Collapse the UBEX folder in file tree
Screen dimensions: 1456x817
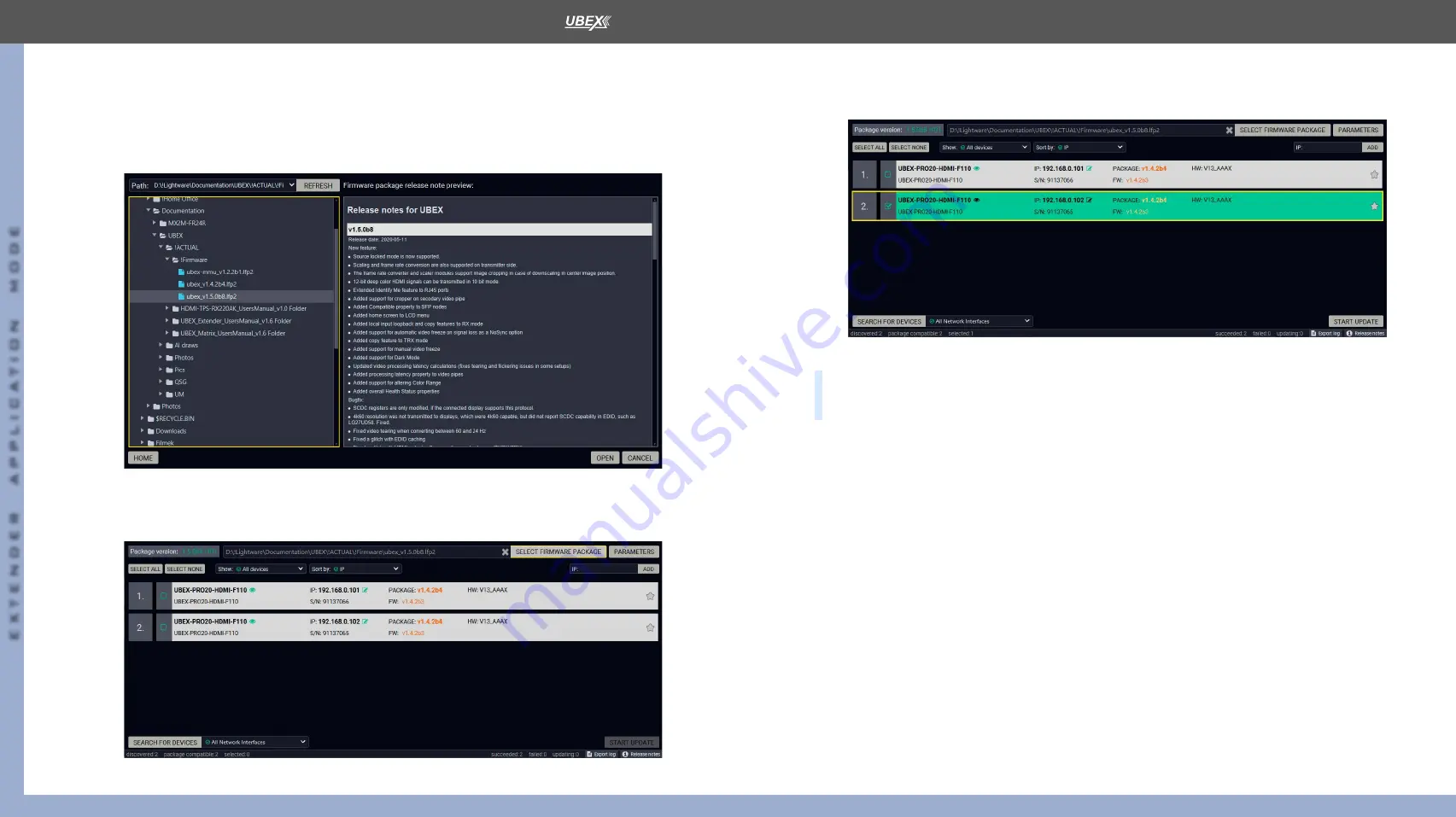155,235
